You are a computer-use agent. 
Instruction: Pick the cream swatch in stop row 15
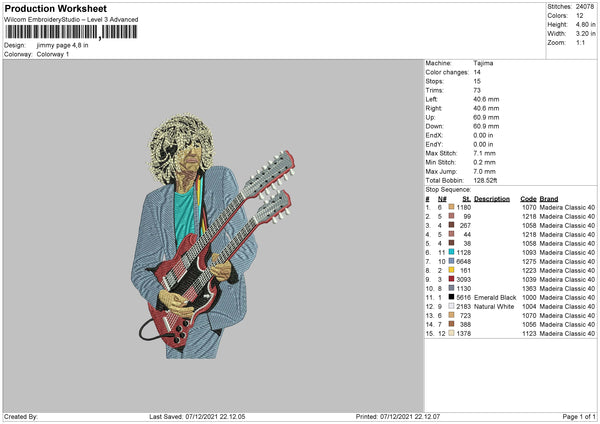click(451, 333)
